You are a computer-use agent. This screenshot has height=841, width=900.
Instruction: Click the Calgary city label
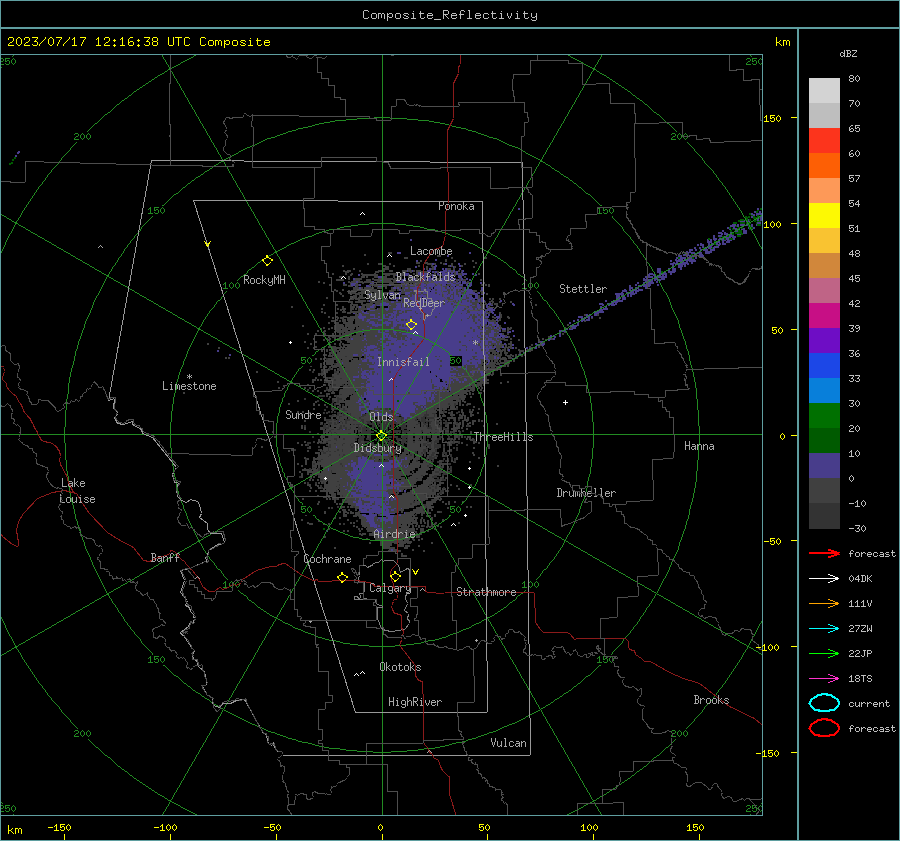(390, 588)
